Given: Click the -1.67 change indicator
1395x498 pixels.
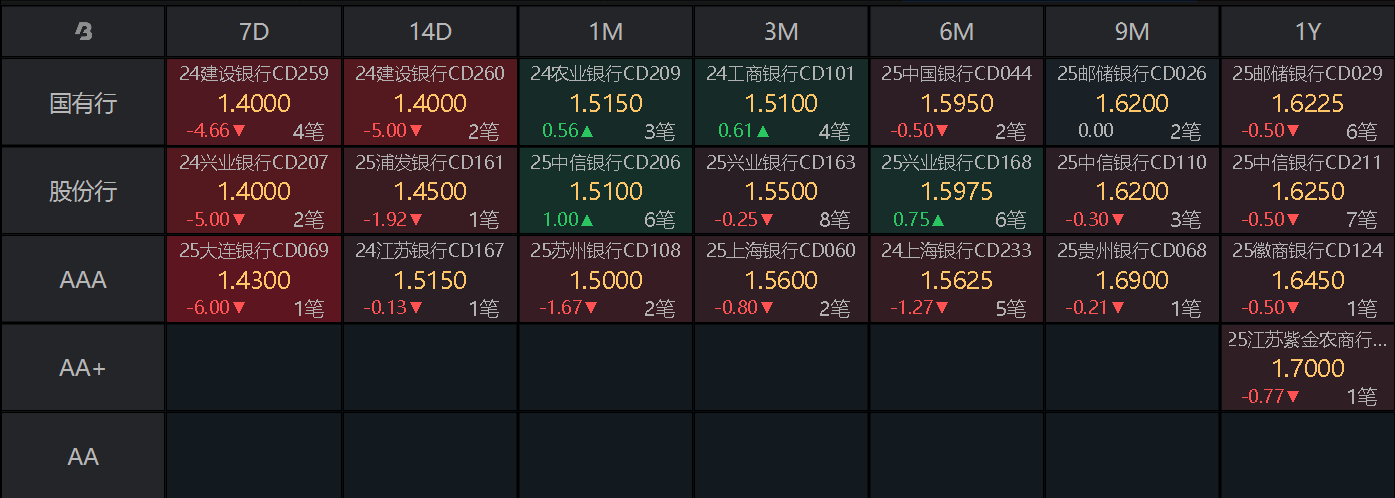Looking at the screenshot, I should (568, 308).
